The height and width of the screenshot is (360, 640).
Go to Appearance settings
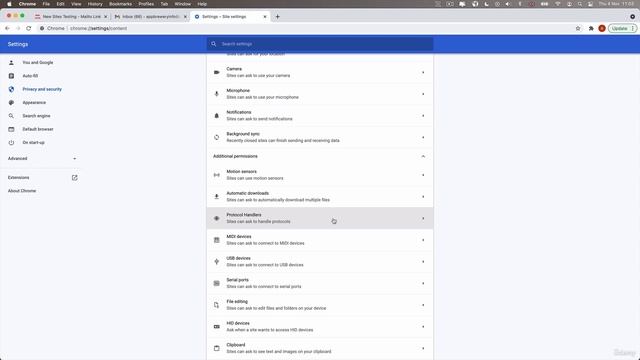(x=34, y=102)
